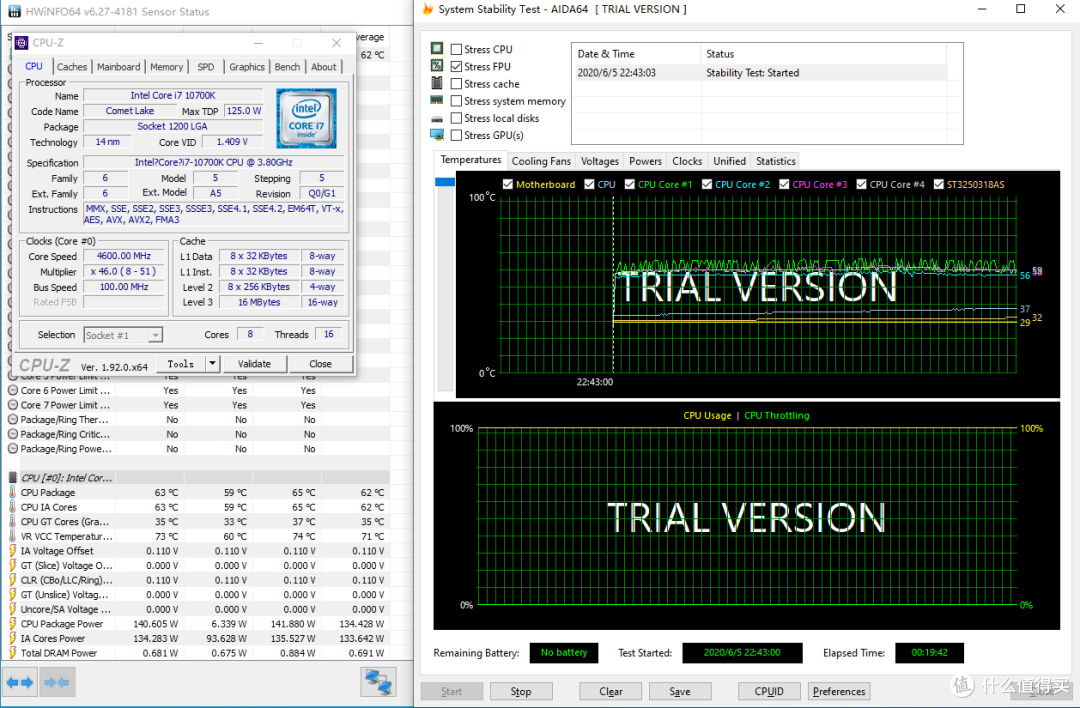
Task: Click the Stress CPU chip icon
Action: (x=437, y=48)
